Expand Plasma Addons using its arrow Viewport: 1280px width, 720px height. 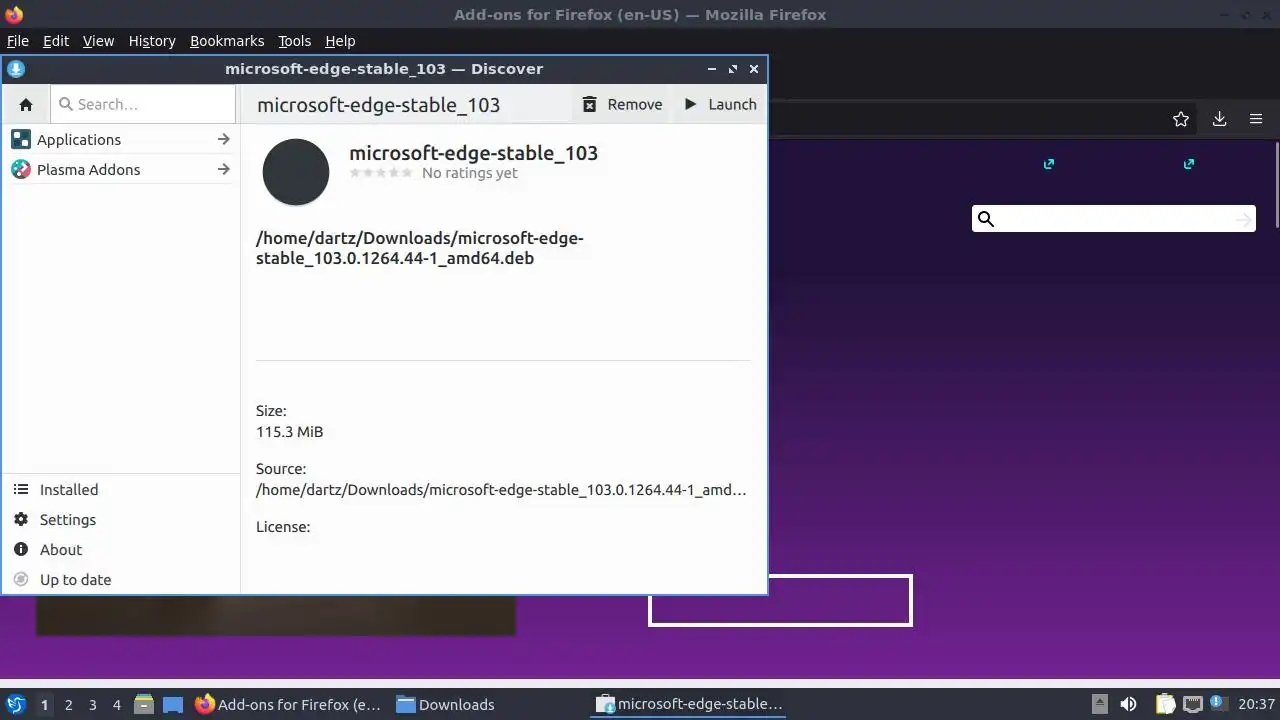[223, 170]
